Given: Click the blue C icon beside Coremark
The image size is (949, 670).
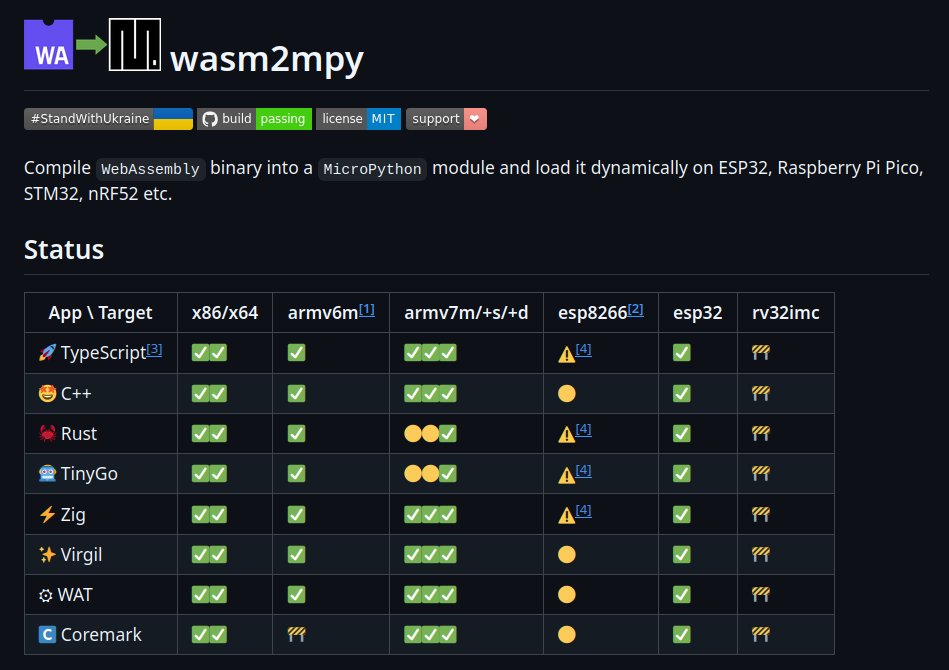Looking at the screenshot, I should point(47,634).
